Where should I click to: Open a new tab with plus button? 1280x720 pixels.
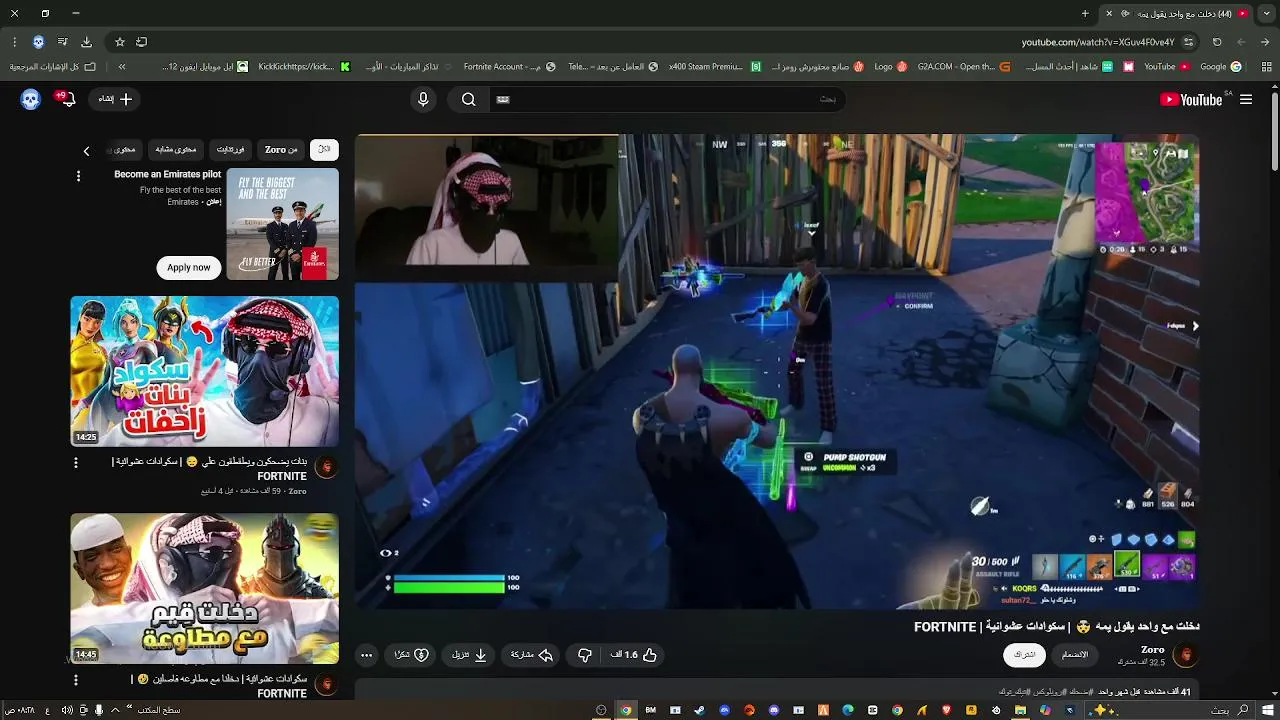[1085, 13]
